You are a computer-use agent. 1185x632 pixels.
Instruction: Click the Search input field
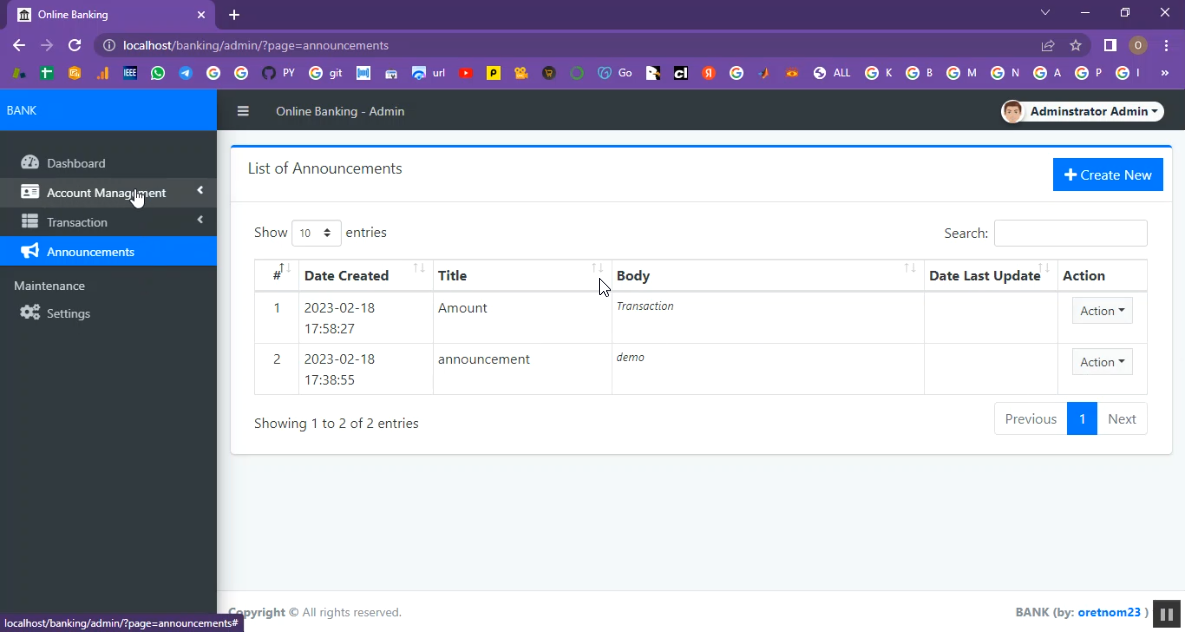click(1070, 233)
